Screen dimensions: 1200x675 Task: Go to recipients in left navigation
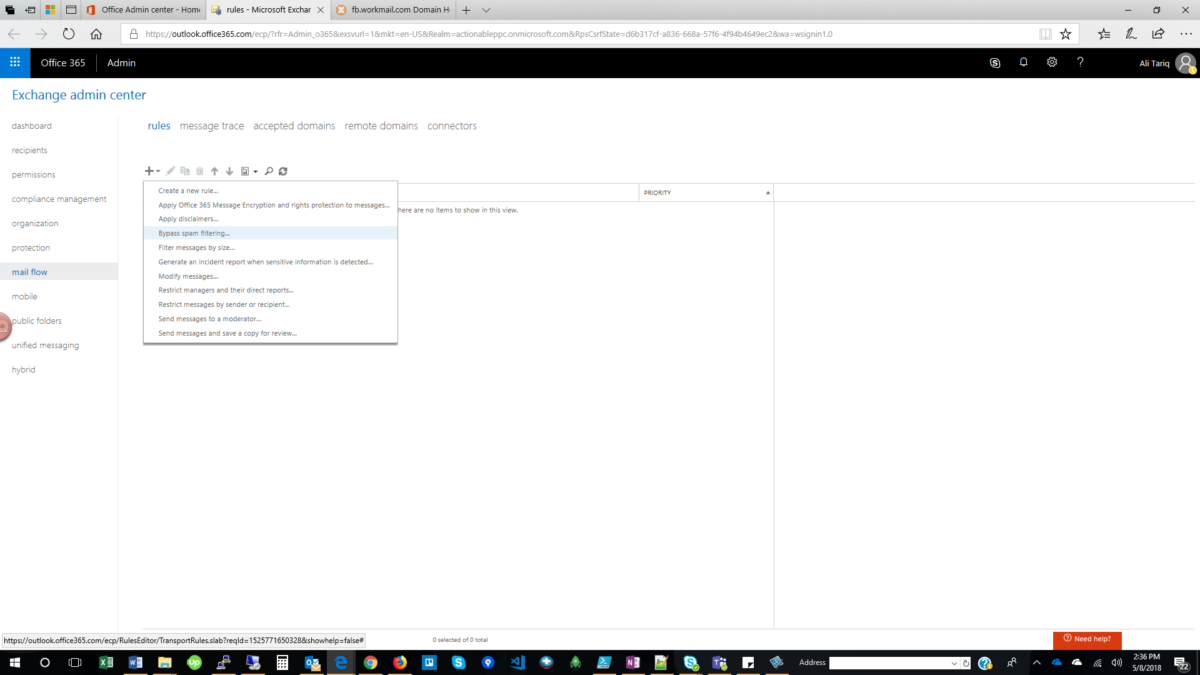coord(30,150)
